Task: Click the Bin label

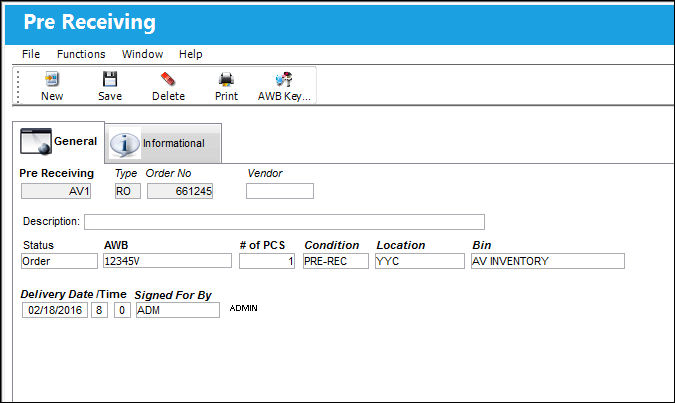Action: tap(481, 245)
